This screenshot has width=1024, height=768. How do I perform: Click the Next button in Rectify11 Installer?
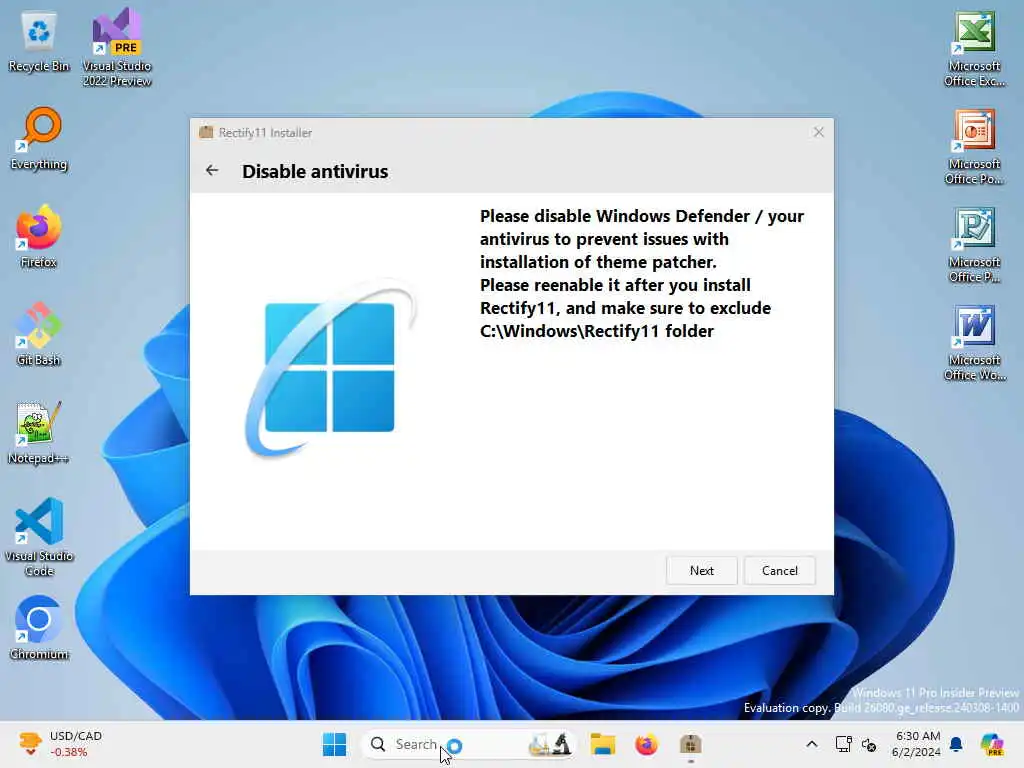[701, 570]
